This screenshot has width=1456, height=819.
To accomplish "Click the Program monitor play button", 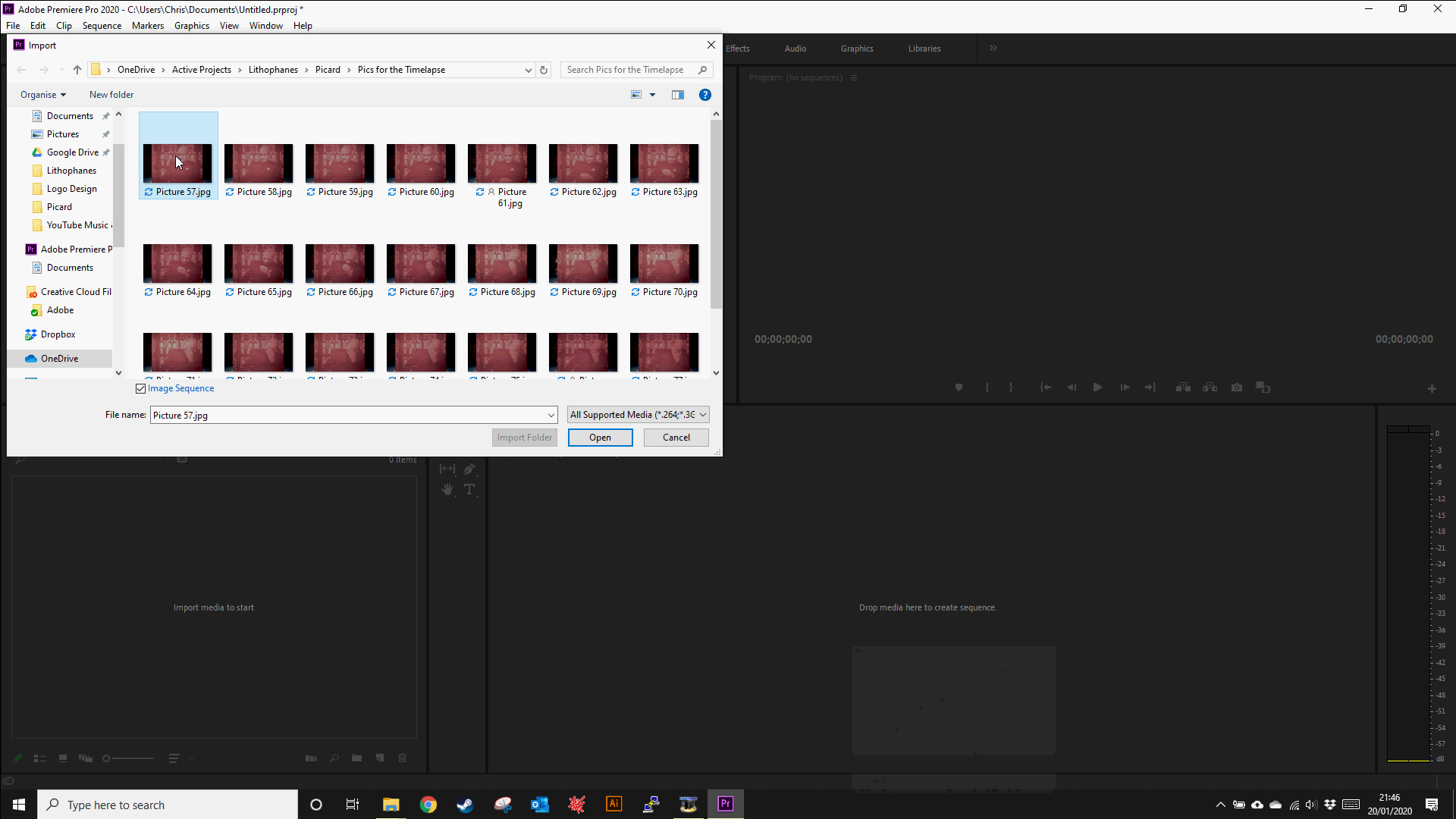I will click(1097, 387).
